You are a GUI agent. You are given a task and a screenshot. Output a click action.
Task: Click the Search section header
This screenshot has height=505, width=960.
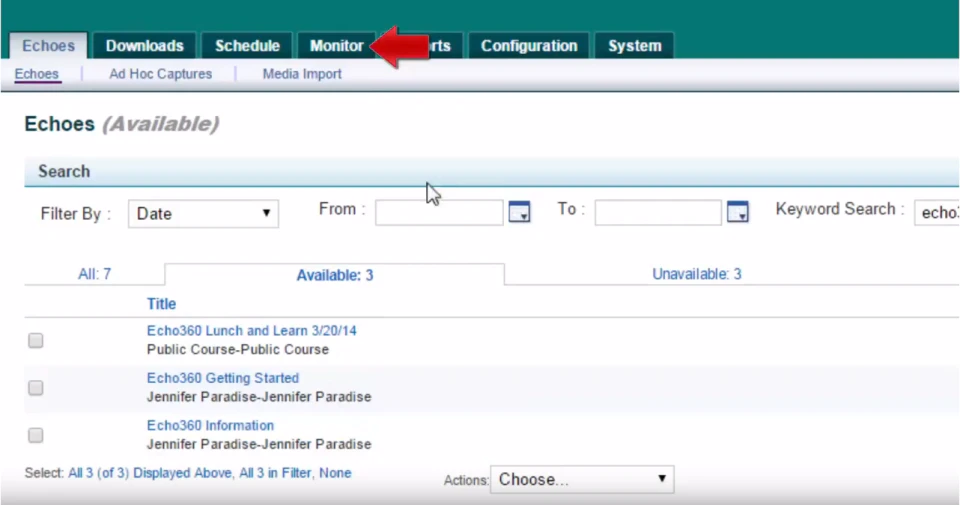[492, 171]
